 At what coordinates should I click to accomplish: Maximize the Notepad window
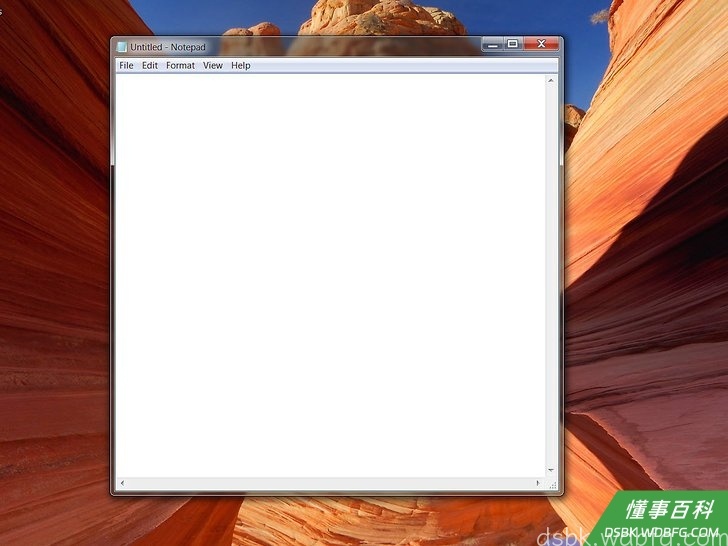(x=513, y=44)
